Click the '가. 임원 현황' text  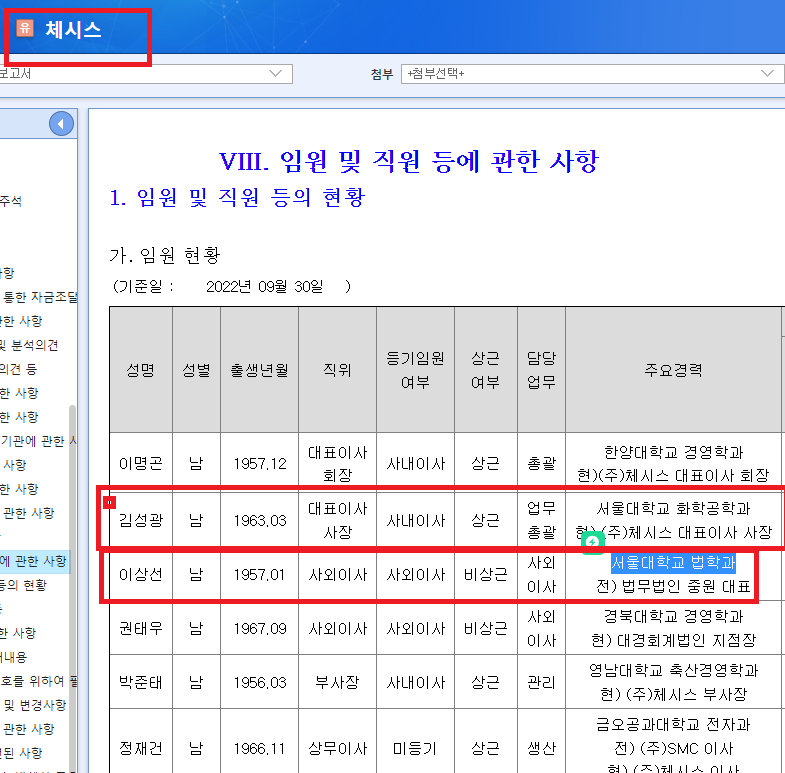[165, 255]
